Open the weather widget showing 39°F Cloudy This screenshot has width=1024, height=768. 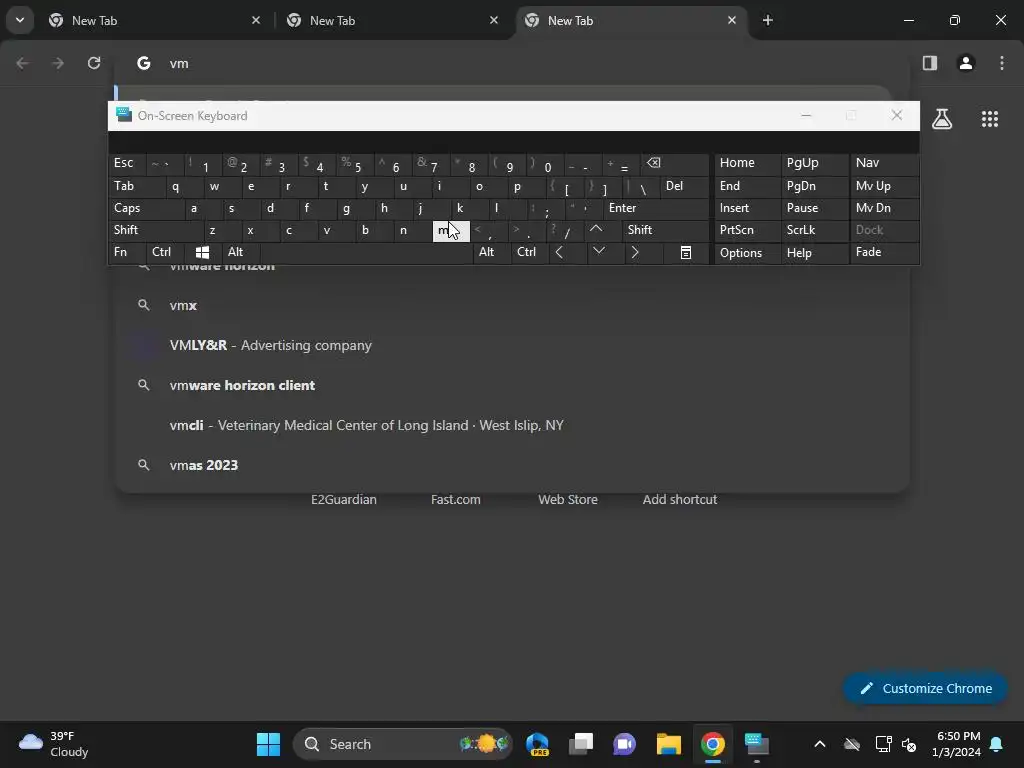[54, 744]
